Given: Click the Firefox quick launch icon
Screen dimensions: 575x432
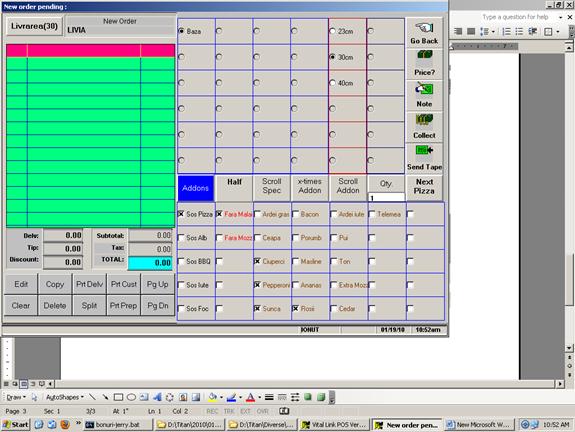Looking at the screenshot, I should [x=65, y=425].
